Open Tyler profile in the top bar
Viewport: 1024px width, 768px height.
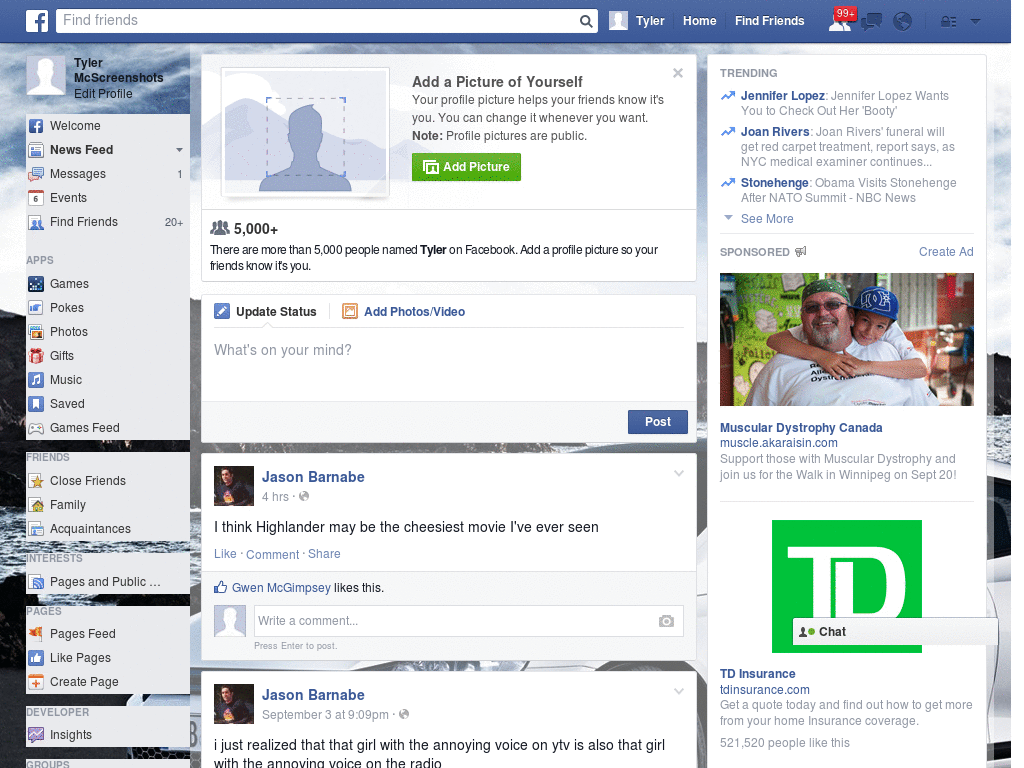pyautogui.click(x=637, y=21)
